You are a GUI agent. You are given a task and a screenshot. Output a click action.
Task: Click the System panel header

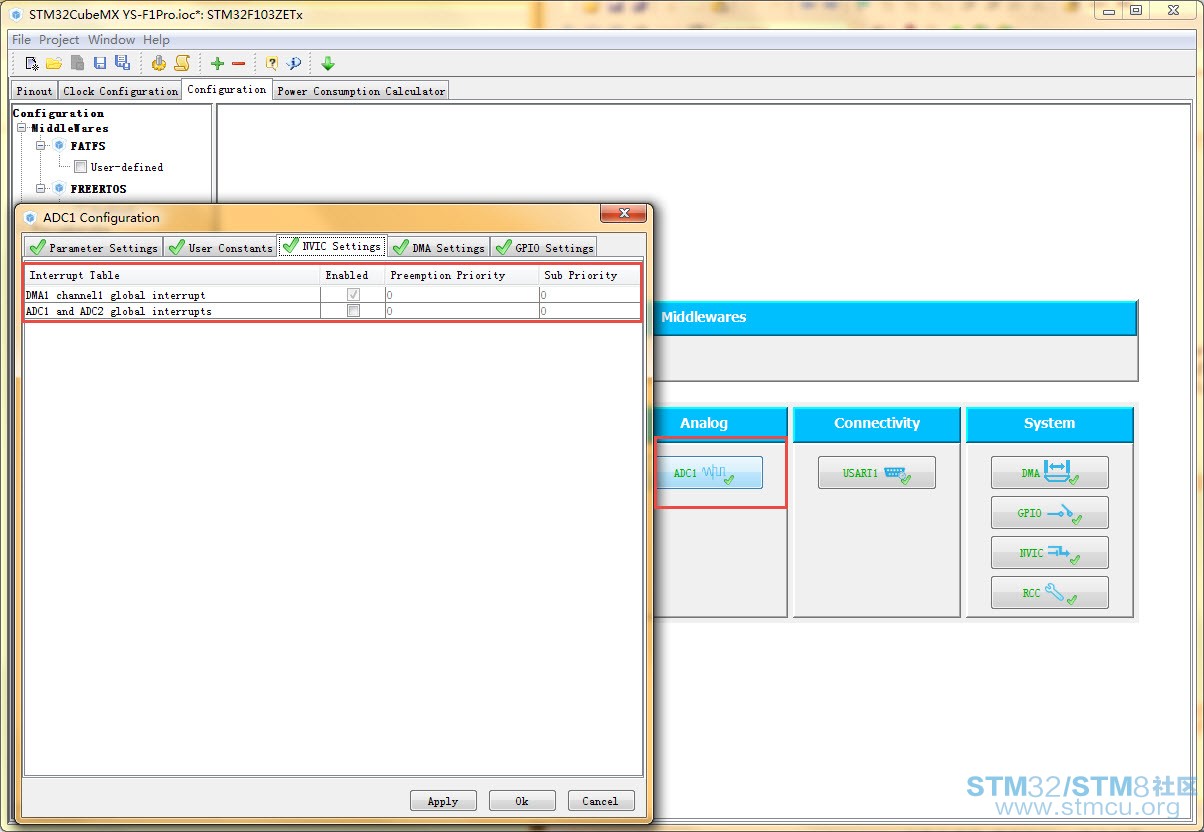(x=1050, y=423)
